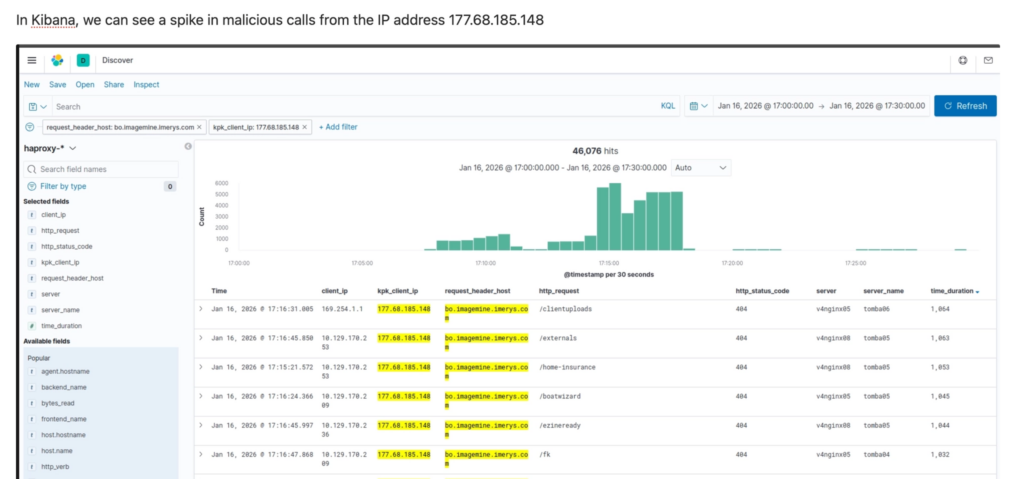This screenshot has width=1024, height=479.
Task: Open the newsfeed mail icon
Action: pyautogui.click(x=987, y=60)
